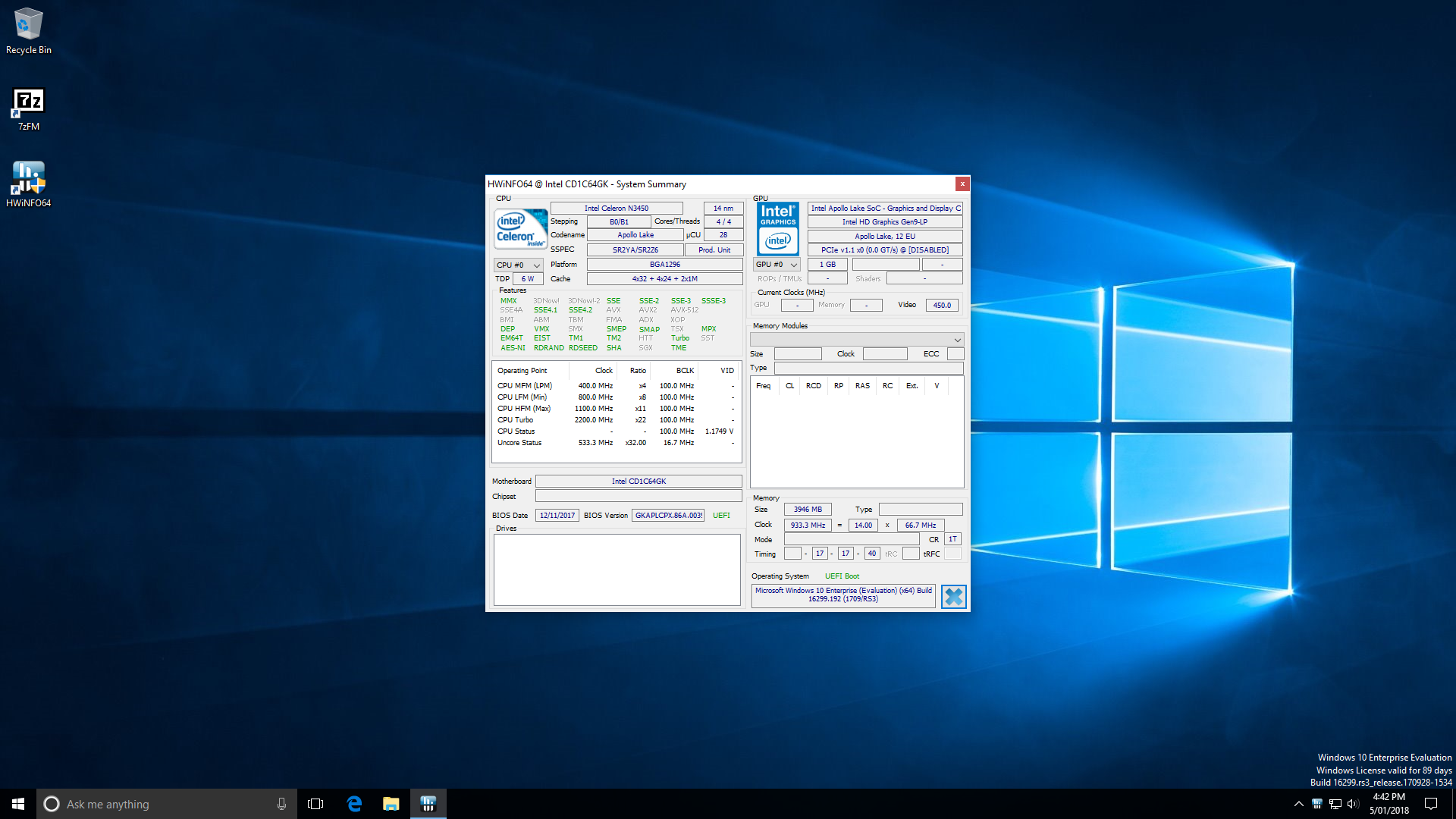Open the volume control tray icon
This screenshot has height=819, width=1456.
1354,804
